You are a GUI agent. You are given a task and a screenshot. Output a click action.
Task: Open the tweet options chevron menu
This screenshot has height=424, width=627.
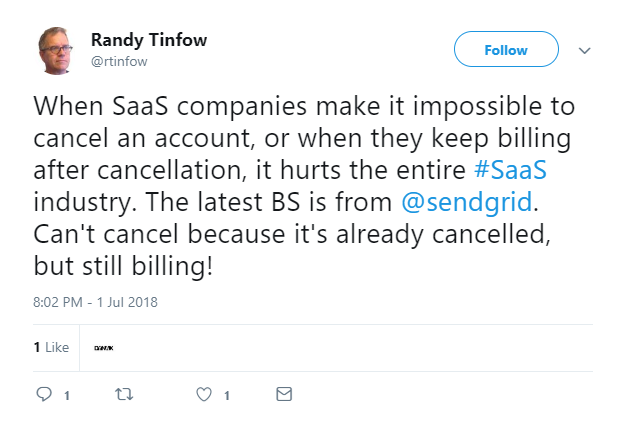point(586,50)
